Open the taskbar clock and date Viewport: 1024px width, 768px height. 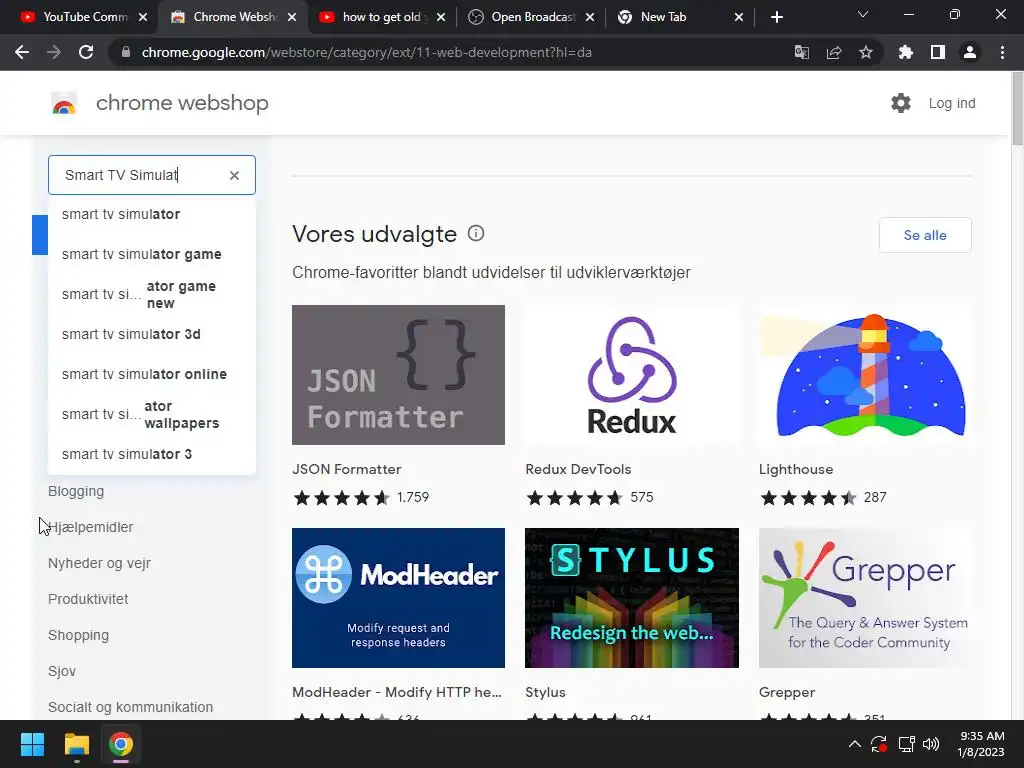click(x=981, y=744)
